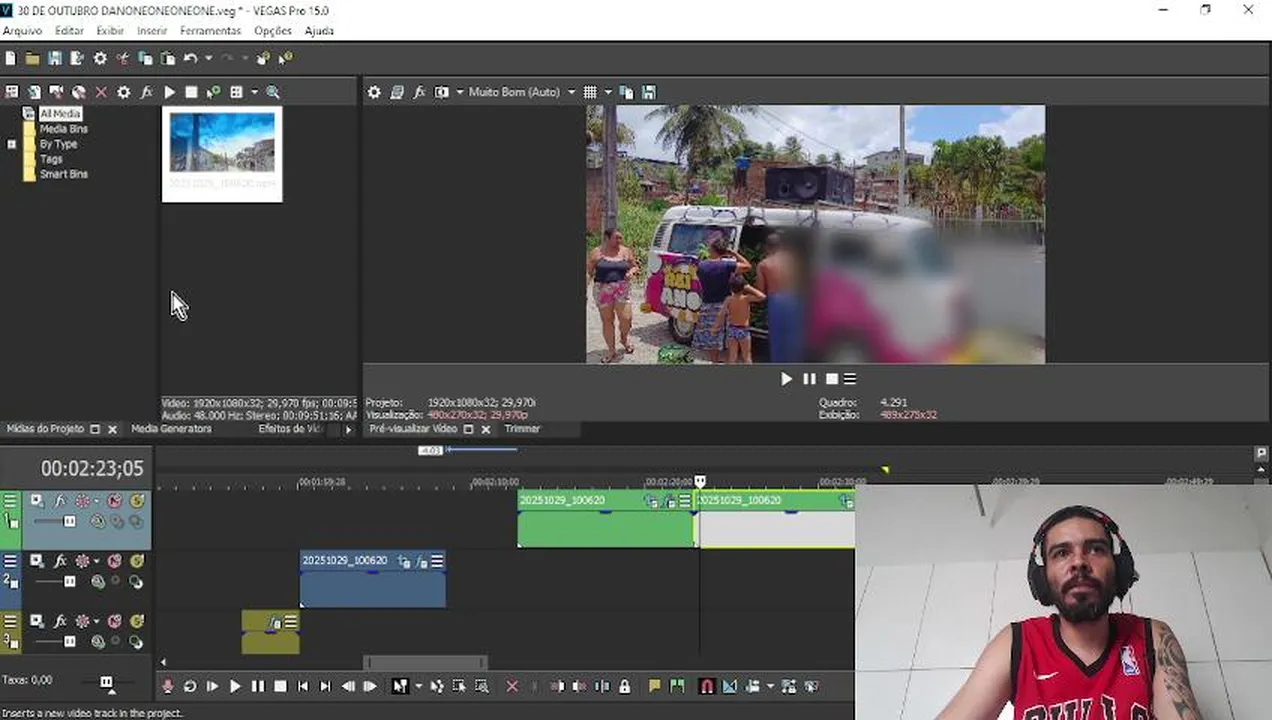Image resolution: width=1272 pixels, height=720 pixels.
Task: Expand the By Type tree node
Action: click(12, 144)
